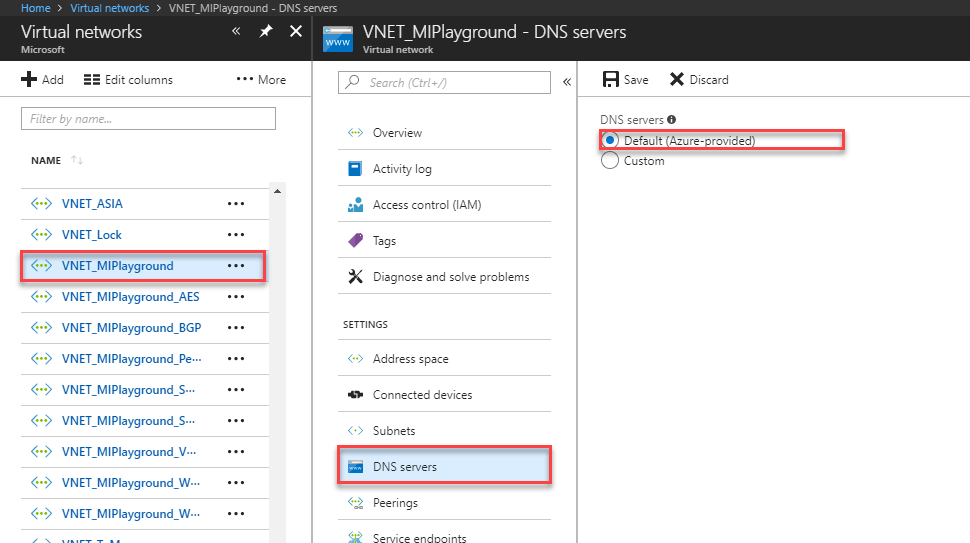970x543 pixels.
Task: Open the VNET_MIPlayground_Pe... network
Action: 131,359
